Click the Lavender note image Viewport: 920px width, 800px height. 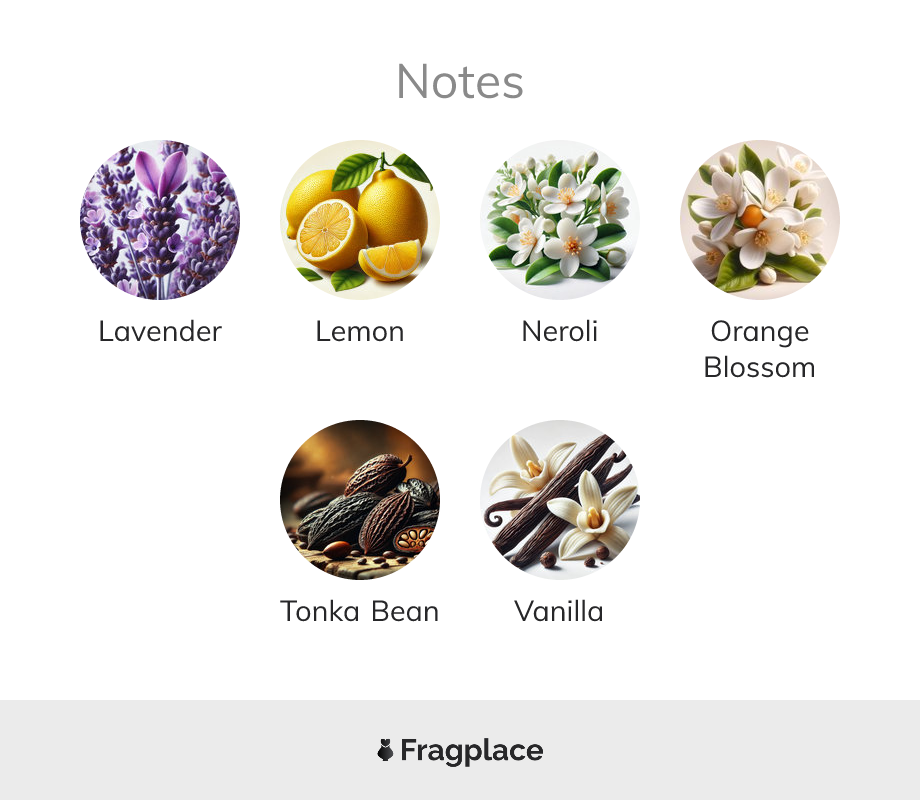click(x=160, y=220)
